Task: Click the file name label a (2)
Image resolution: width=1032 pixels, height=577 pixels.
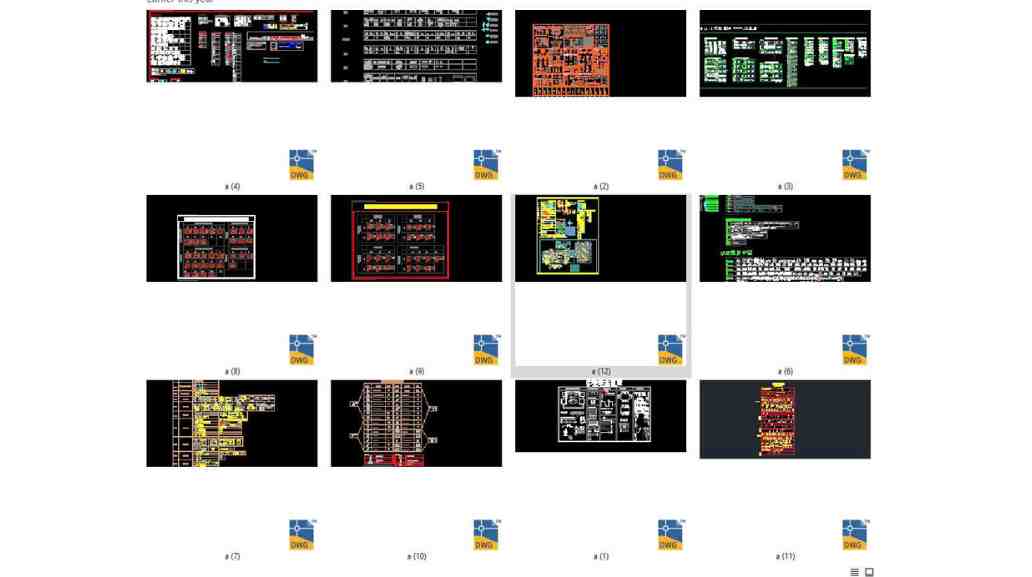Action: pos(600,187)
